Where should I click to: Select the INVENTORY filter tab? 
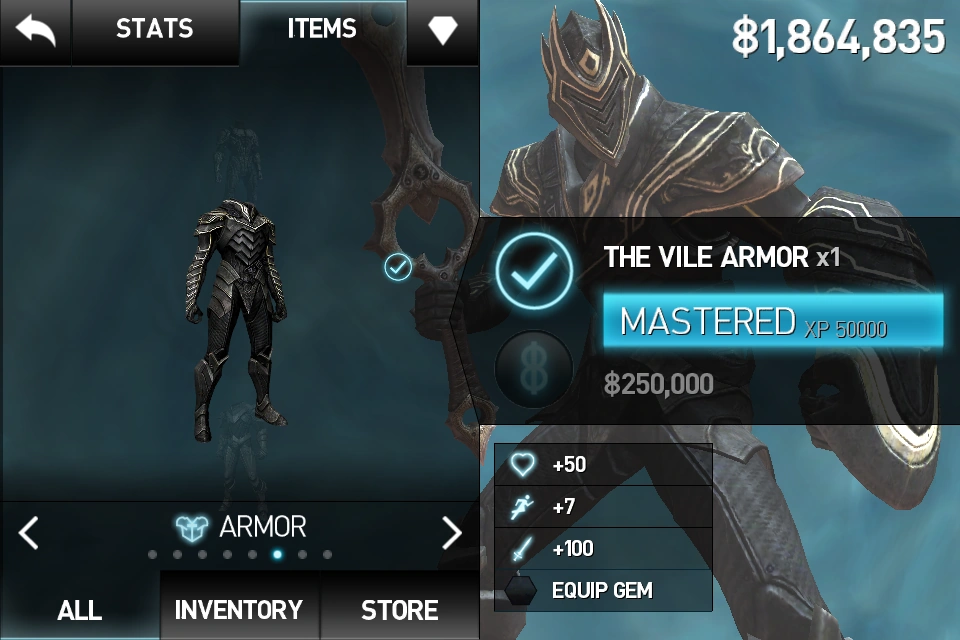point(239,609)
